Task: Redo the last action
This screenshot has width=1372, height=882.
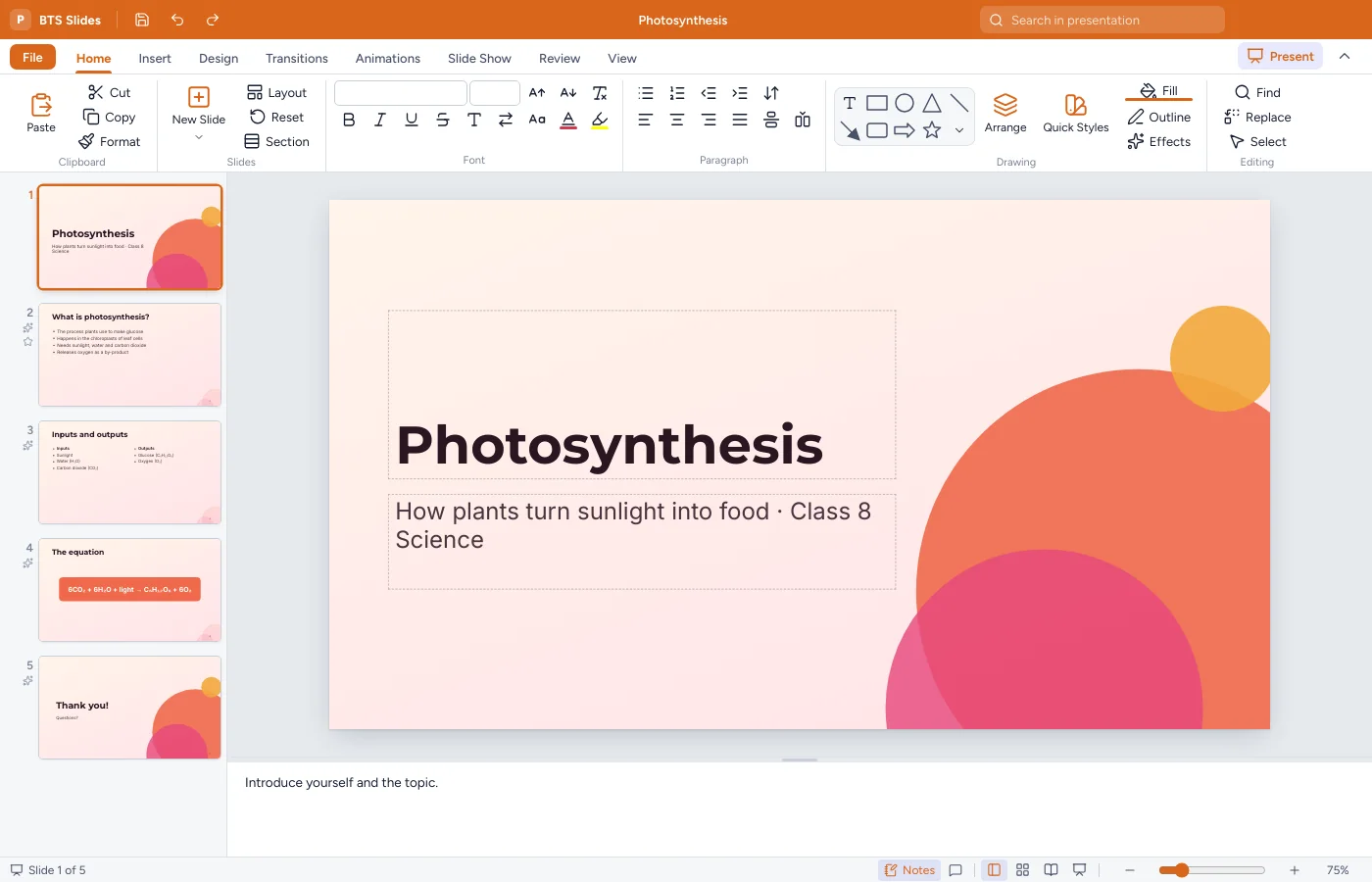Action: (213, 20)
